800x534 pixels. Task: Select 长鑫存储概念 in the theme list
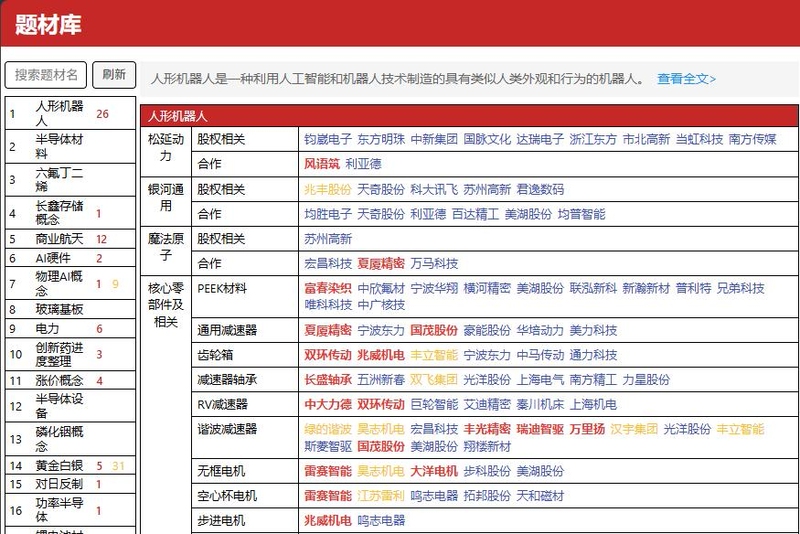(x=70, y=213)
